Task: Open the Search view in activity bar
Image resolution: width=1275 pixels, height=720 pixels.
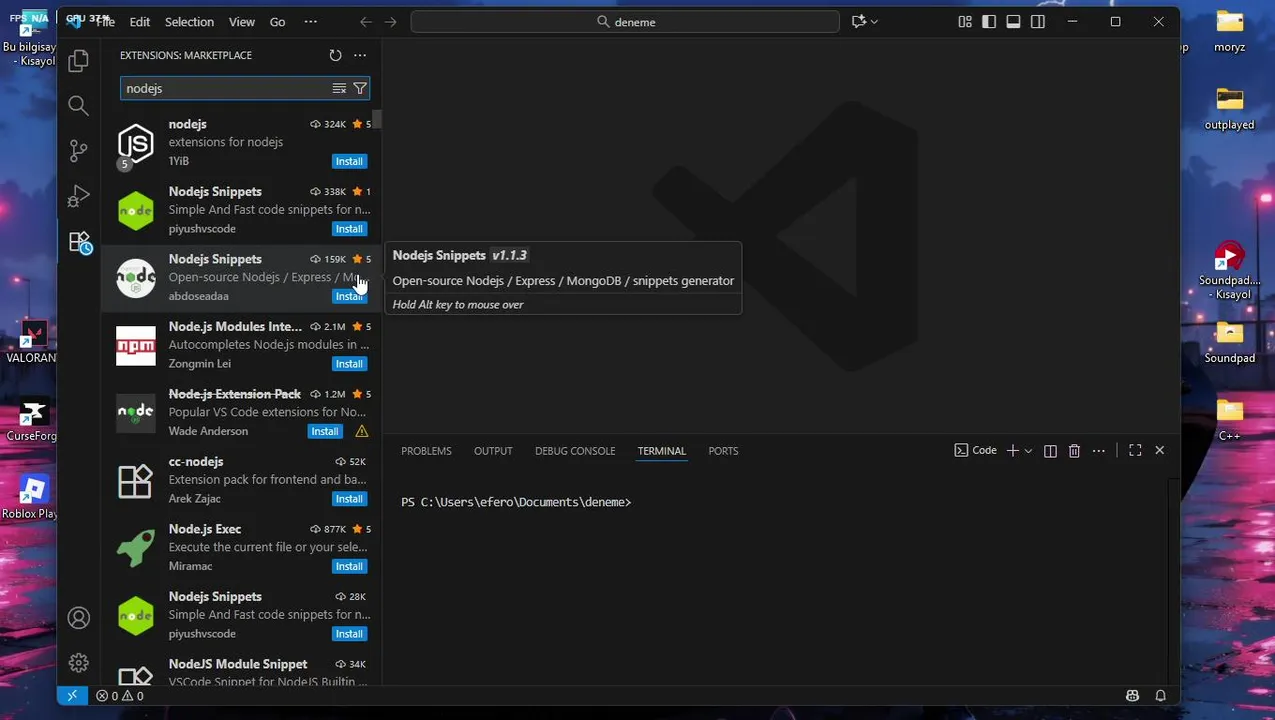Action: click(78, 106)
